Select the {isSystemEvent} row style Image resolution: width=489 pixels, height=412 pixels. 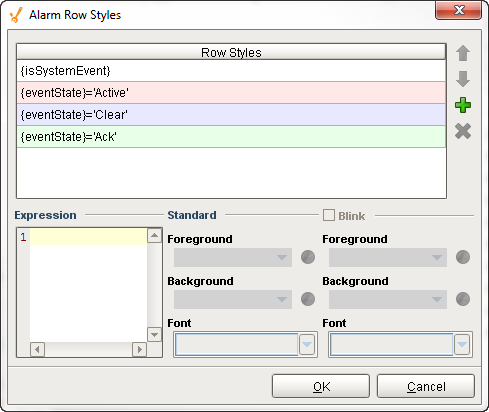(231, 71)
